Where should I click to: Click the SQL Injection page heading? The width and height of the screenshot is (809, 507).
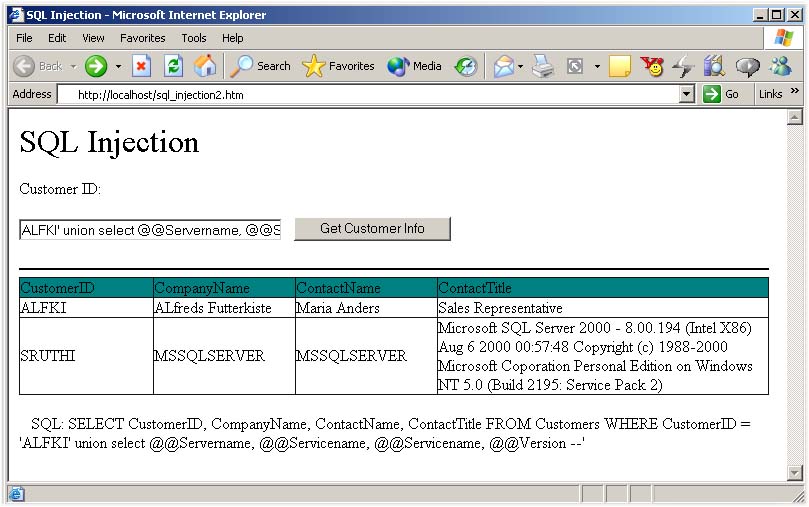pos(109,142)
